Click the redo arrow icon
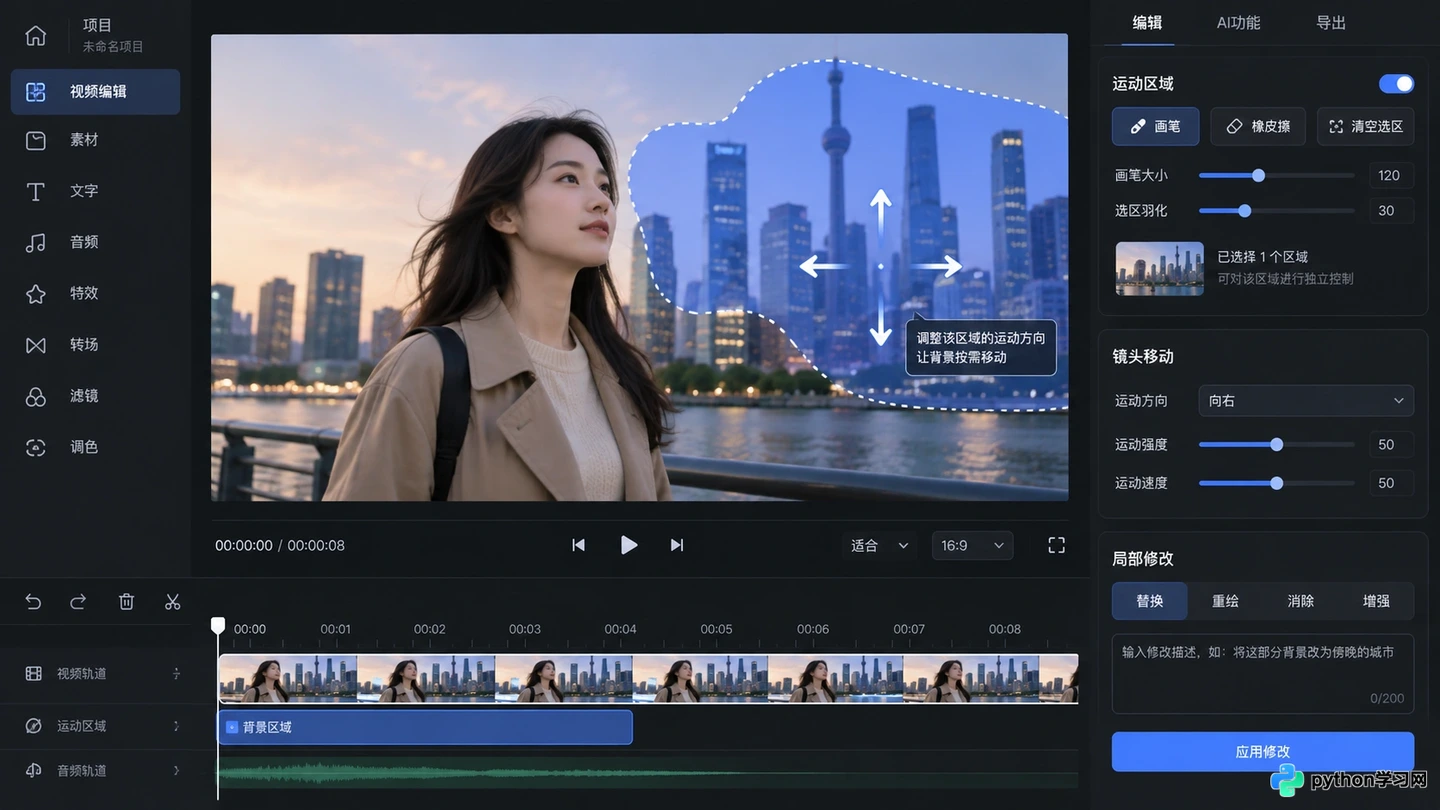This screenshot has width=1440, height=810. (x=78, y=601)
